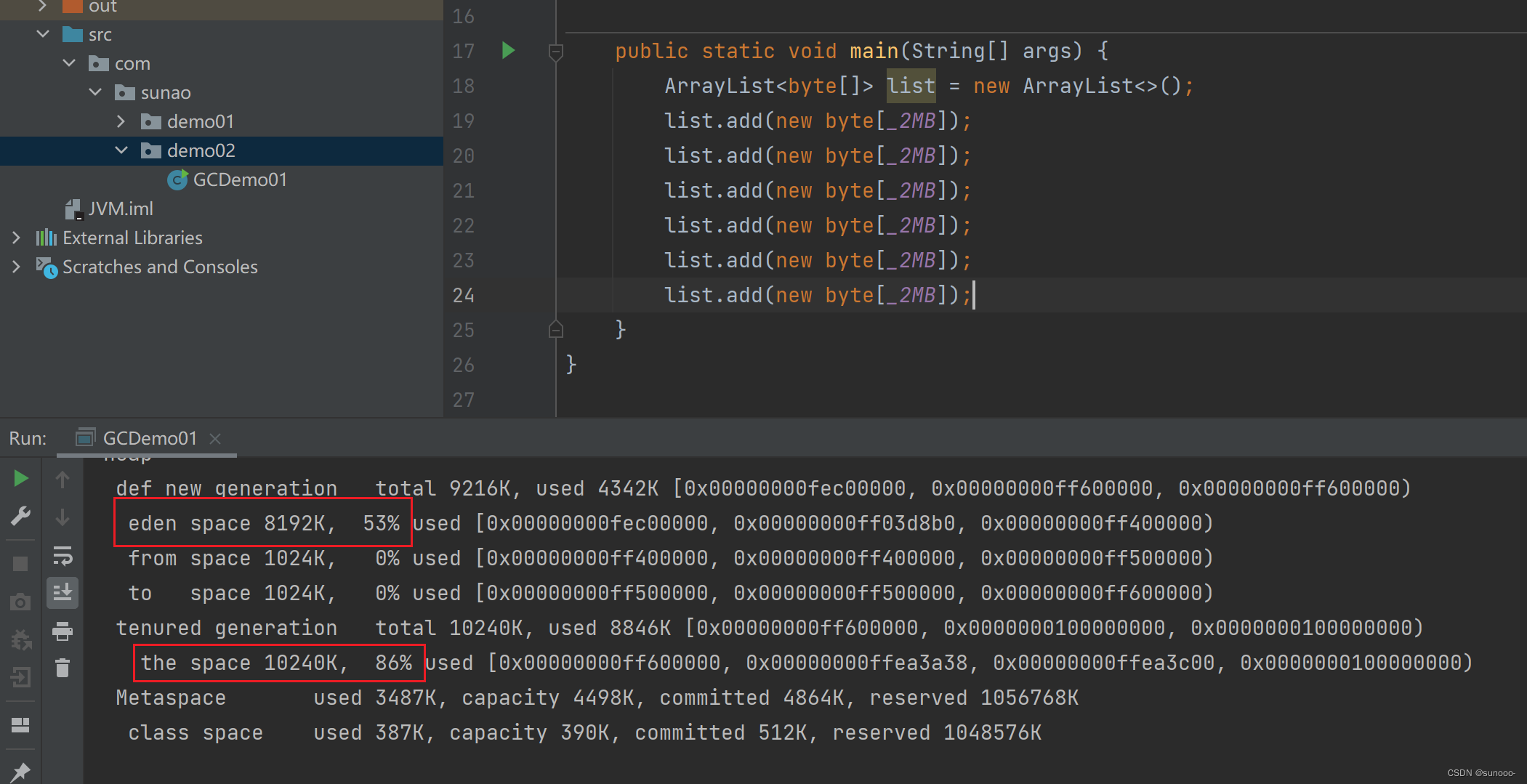Rerun GCDemo01 with green play button

(21, 478)
